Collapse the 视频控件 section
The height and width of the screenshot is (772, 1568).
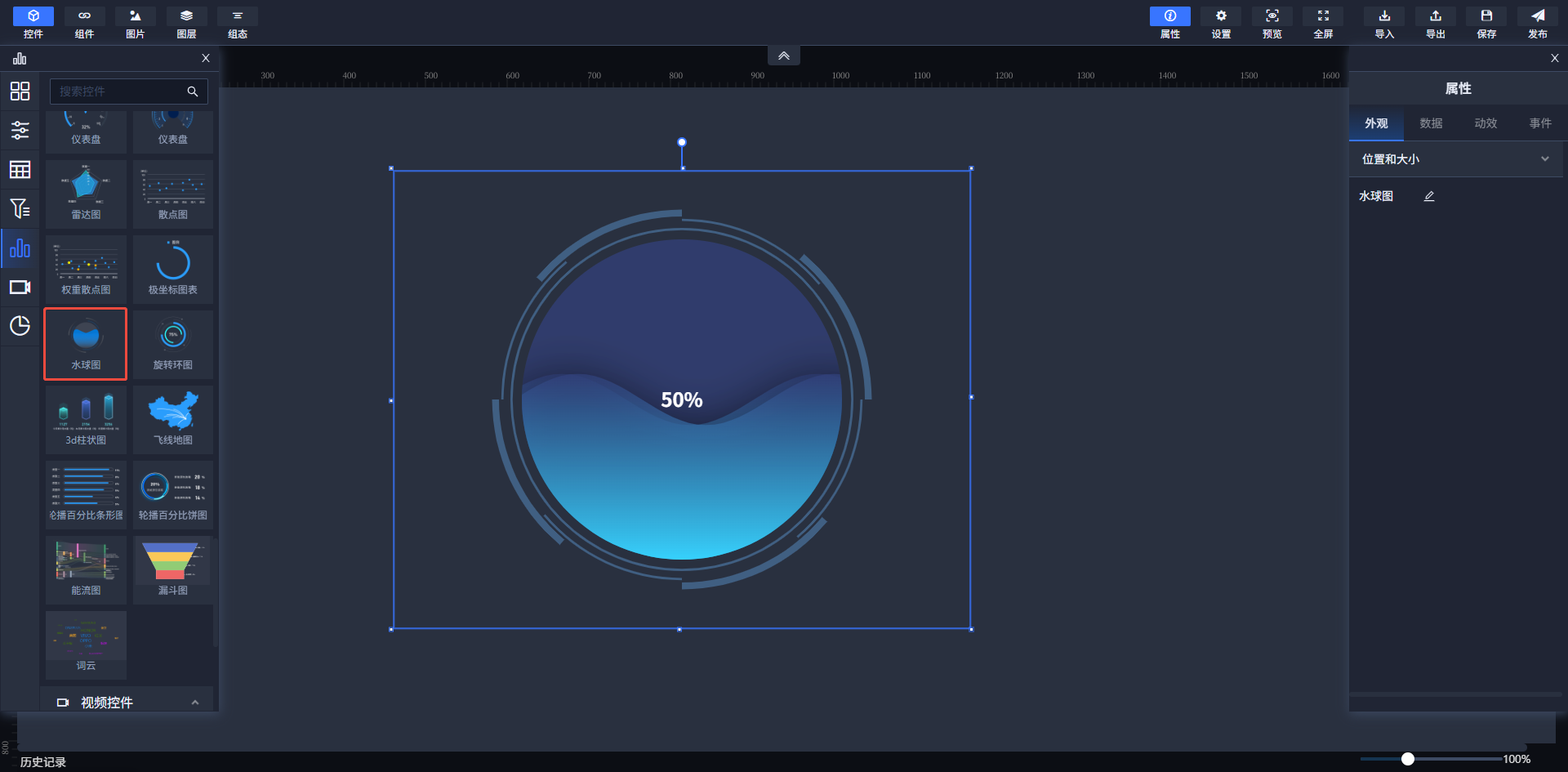[x=194, y=703]
